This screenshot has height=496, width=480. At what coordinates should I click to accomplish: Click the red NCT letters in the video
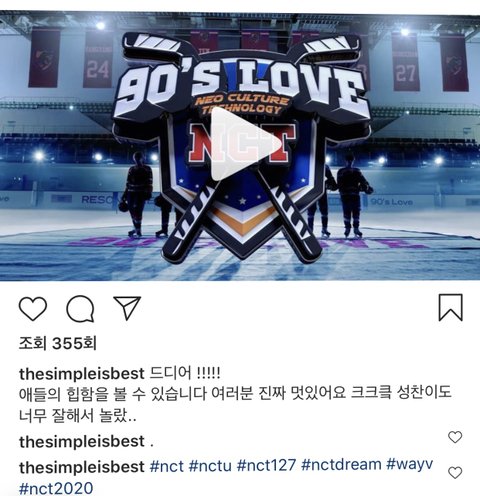click(x=242, y=143)
